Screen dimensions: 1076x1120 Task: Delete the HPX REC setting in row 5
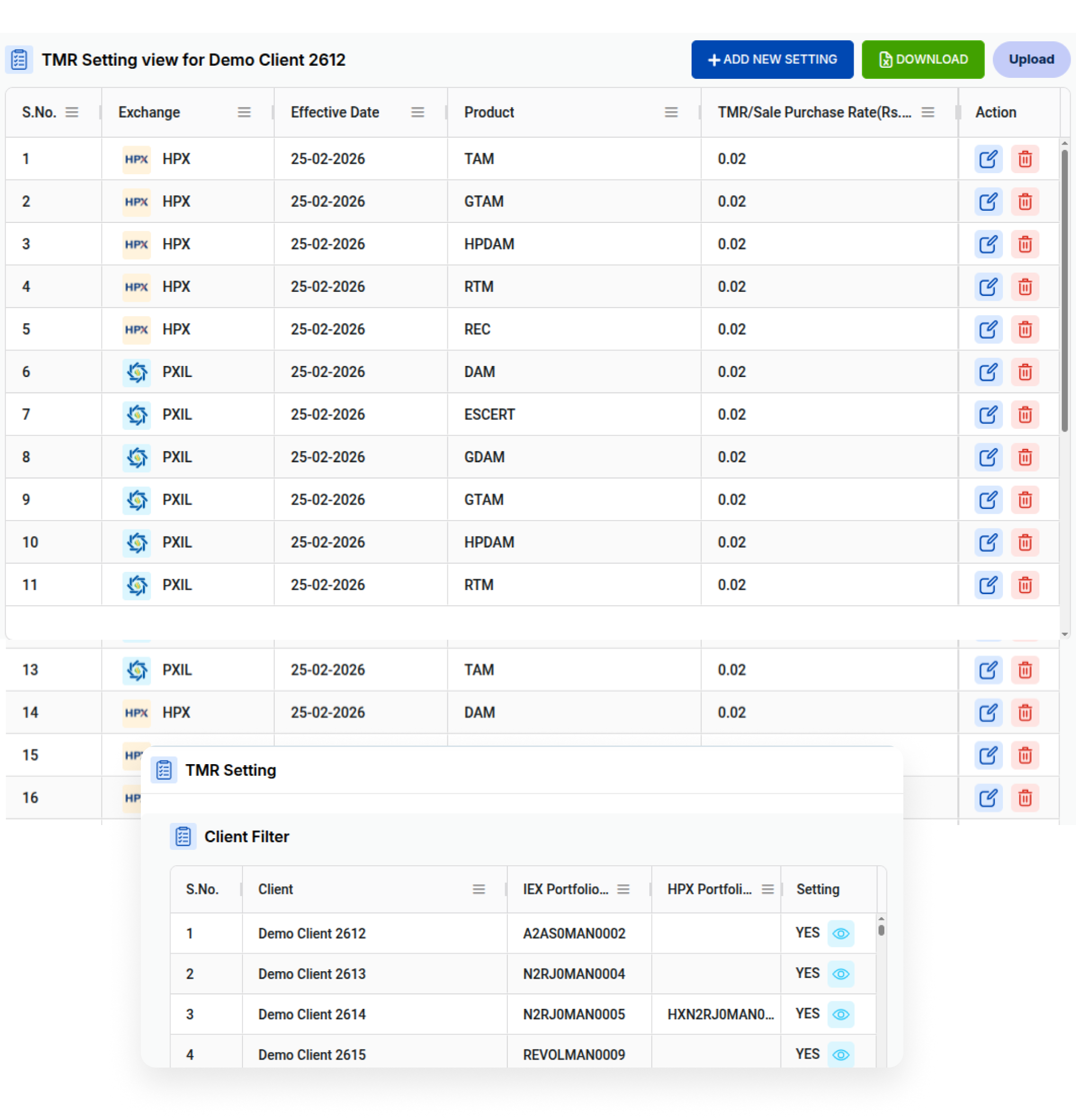[x=1025, y=329]
